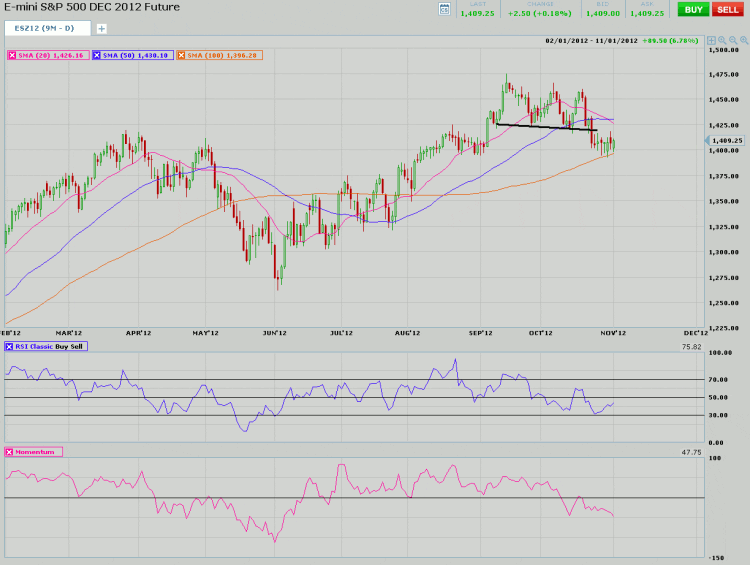Click the add new chart tab plus icon
The image size is (750, 565).
101,28
